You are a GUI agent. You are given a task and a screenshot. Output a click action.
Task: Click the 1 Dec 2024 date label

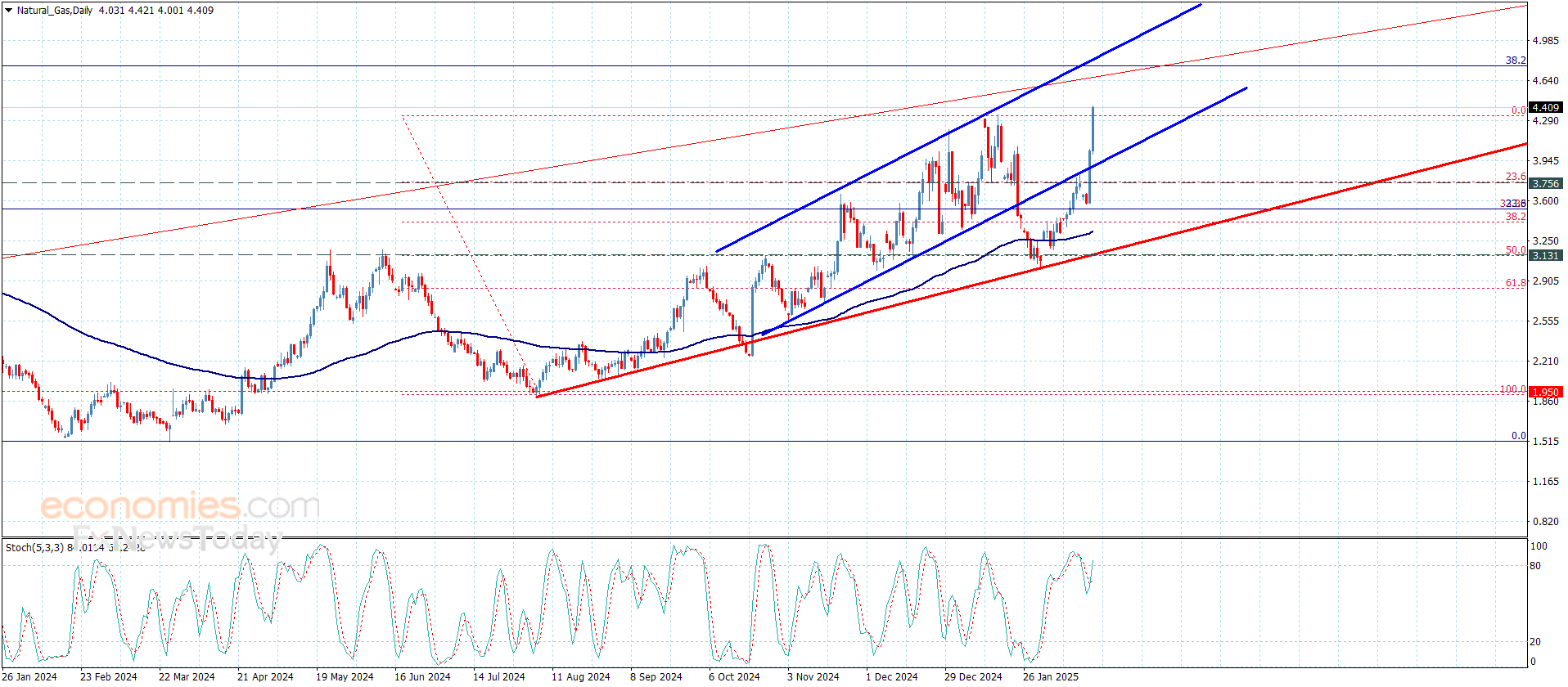892,676
